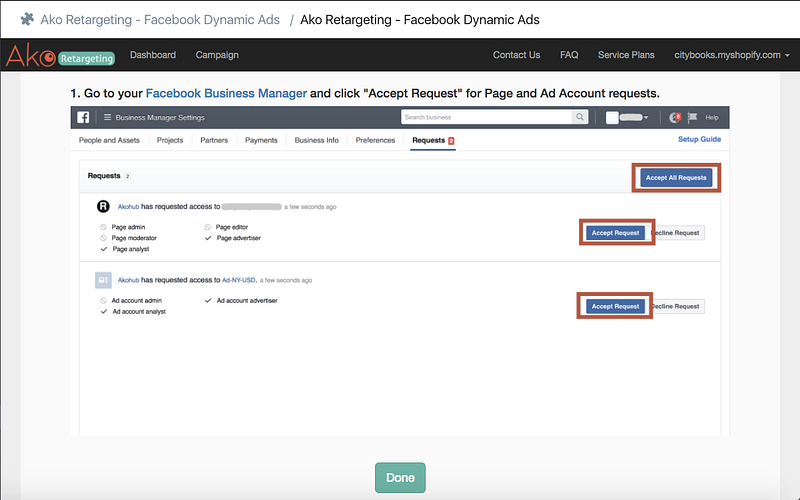The image size is (800, 500).
Task: Click the Ad account analyst role text
Action: 139,312
